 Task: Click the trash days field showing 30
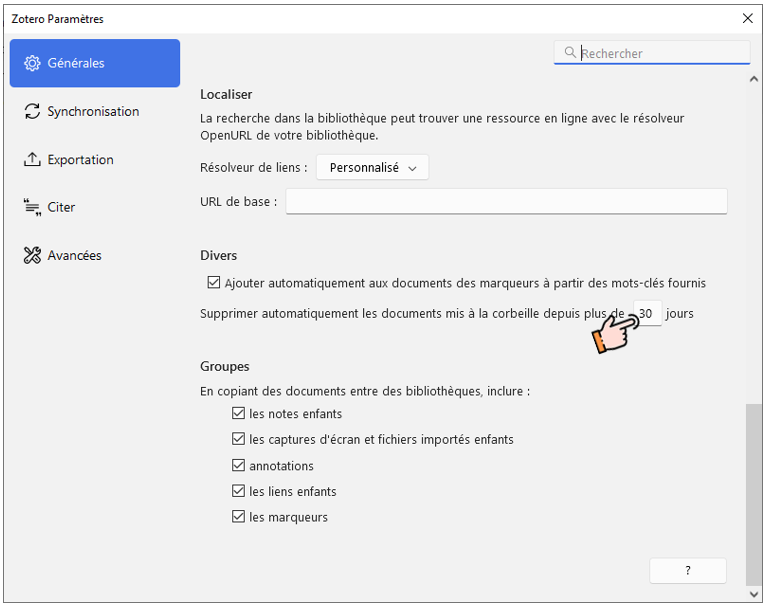pyautogui.click(x=647, y=313)
